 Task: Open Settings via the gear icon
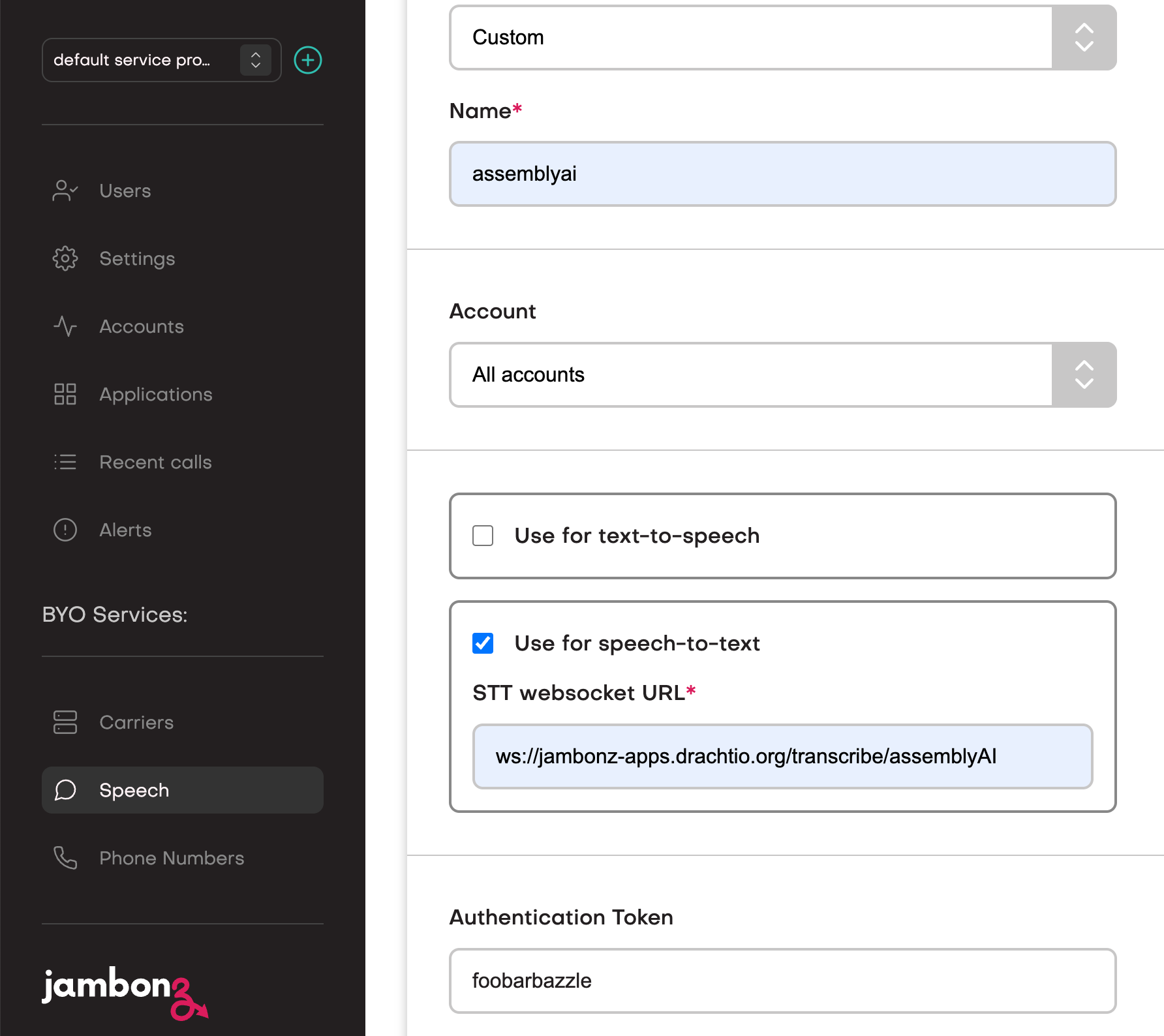(64, 258)
